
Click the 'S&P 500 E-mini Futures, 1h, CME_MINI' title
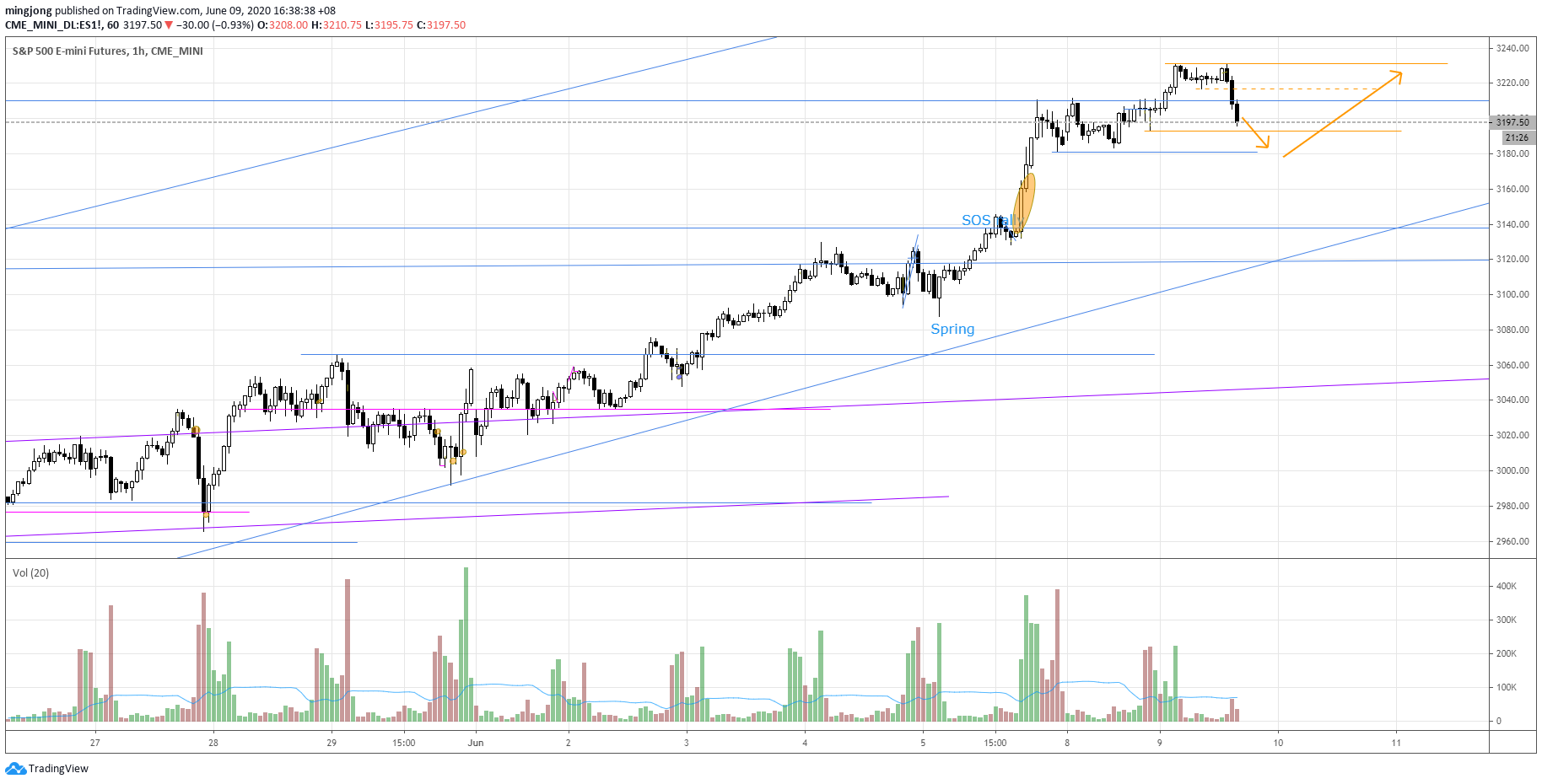tap(108, 51)
